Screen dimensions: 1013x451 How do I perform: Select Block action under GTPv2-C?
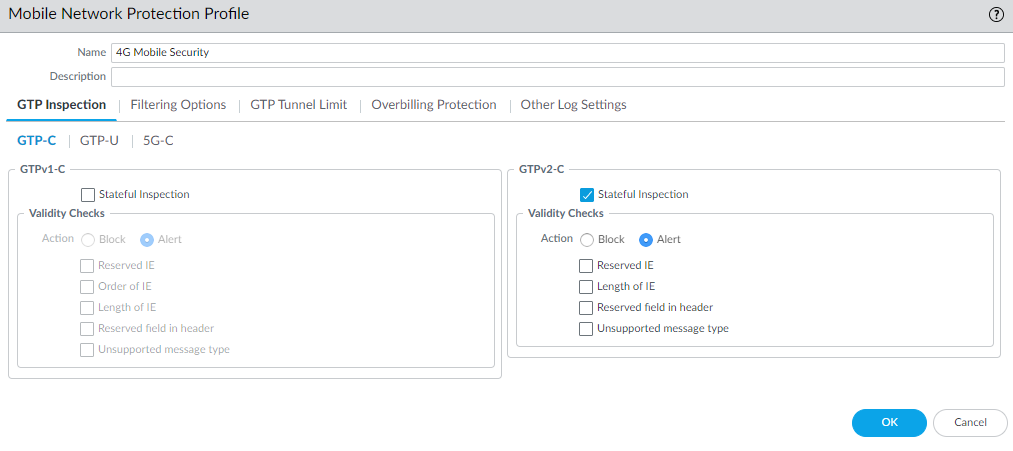[587, 240]
